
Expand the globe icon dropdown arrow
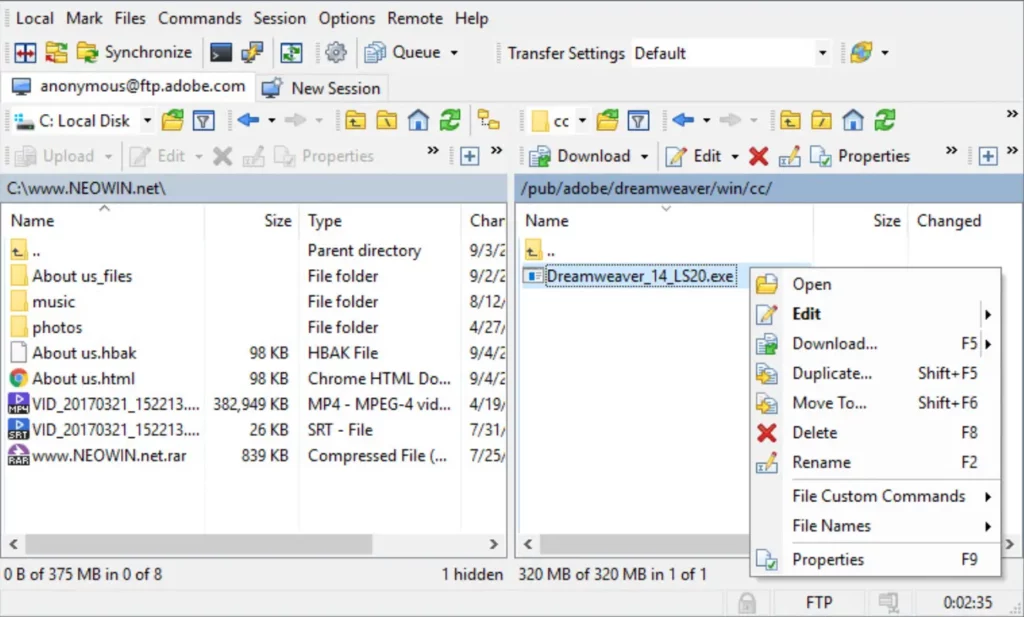885,52
